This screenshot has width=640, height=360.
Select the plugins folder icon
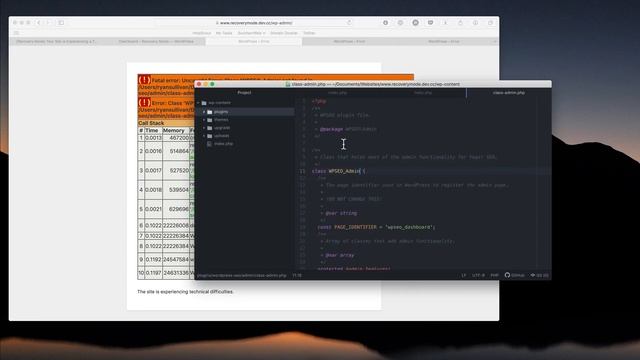(x=209, y=112)
